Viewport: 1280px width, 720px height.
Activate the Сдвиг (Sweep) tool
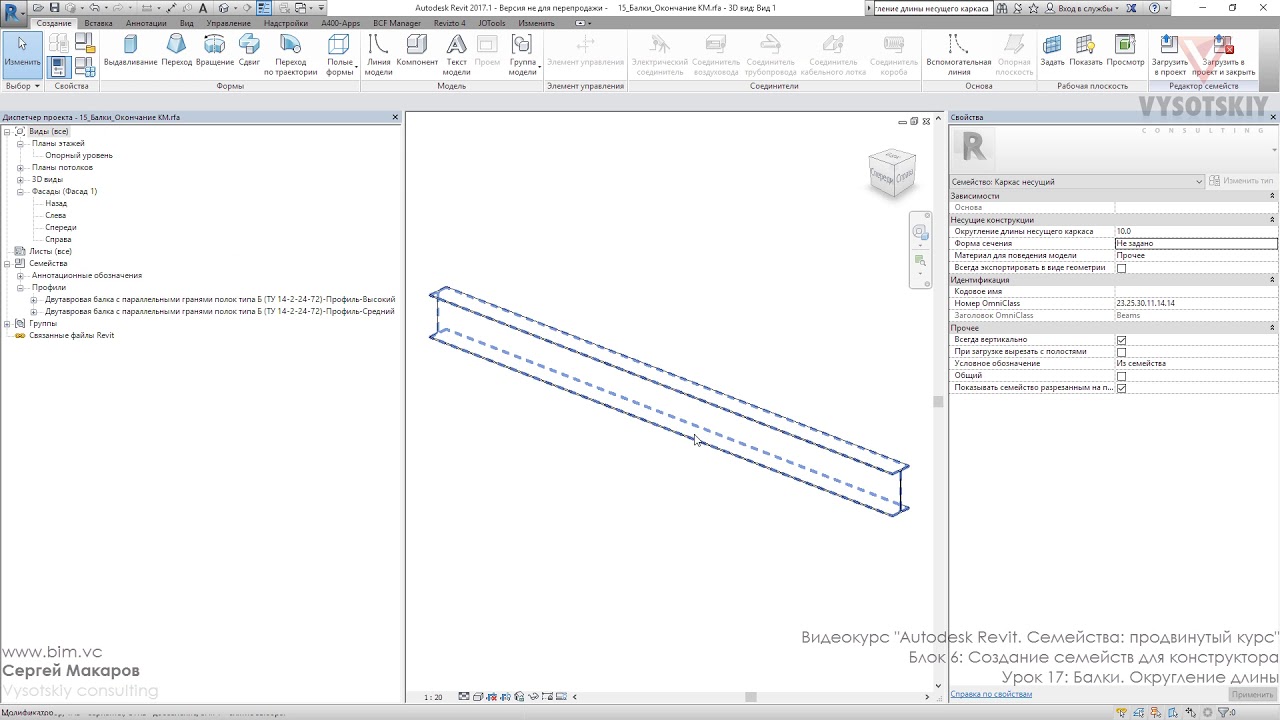click(249, 52)
